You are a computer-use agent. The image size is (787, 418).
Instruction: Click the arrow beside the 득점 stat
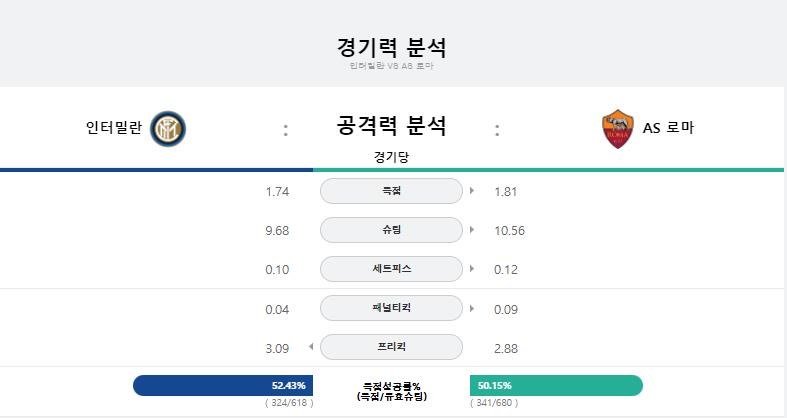[x=472, y=191]
